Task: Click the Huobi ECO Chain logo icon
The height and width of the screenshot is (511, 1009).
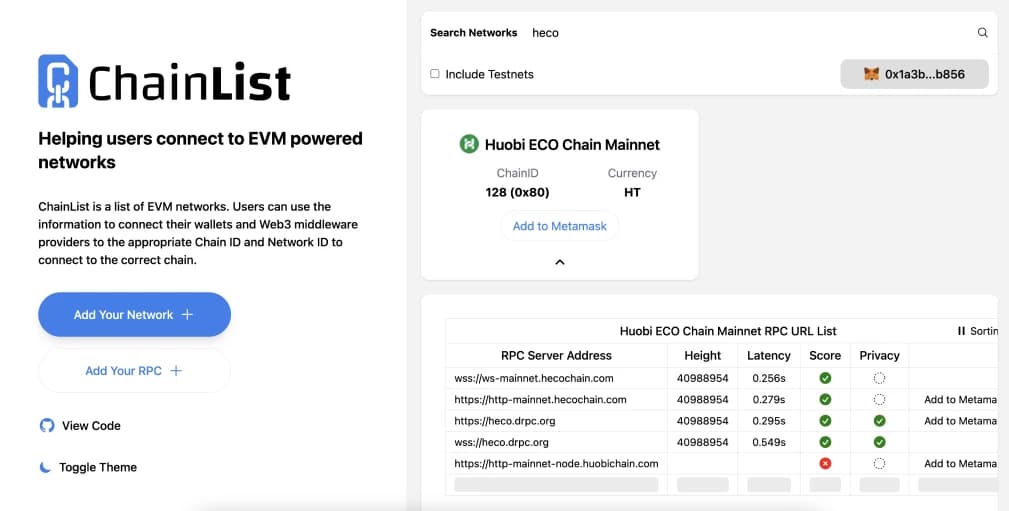Action: (469, 144)
